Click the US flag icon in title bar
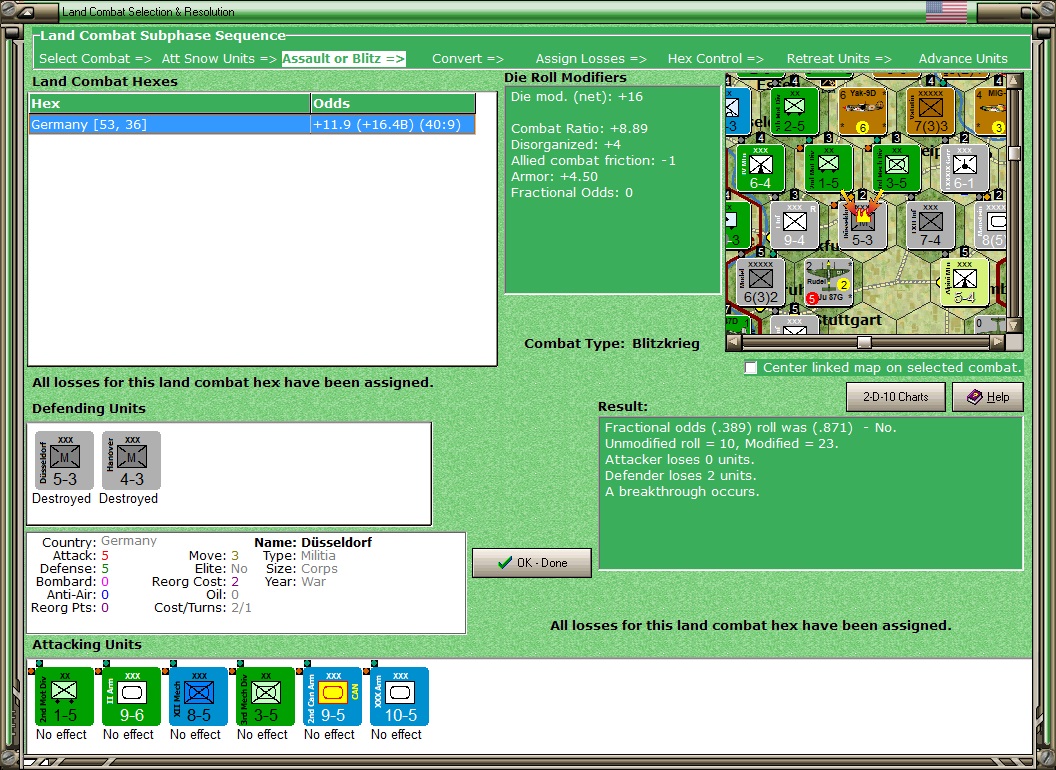Viewport: 1056px width, 770px height. 946,11
